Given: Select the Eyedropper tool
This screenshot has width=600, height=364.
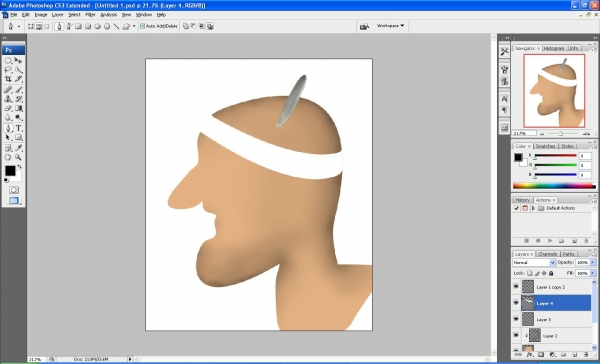Looking at the screenshot, I should pos(18,148).
